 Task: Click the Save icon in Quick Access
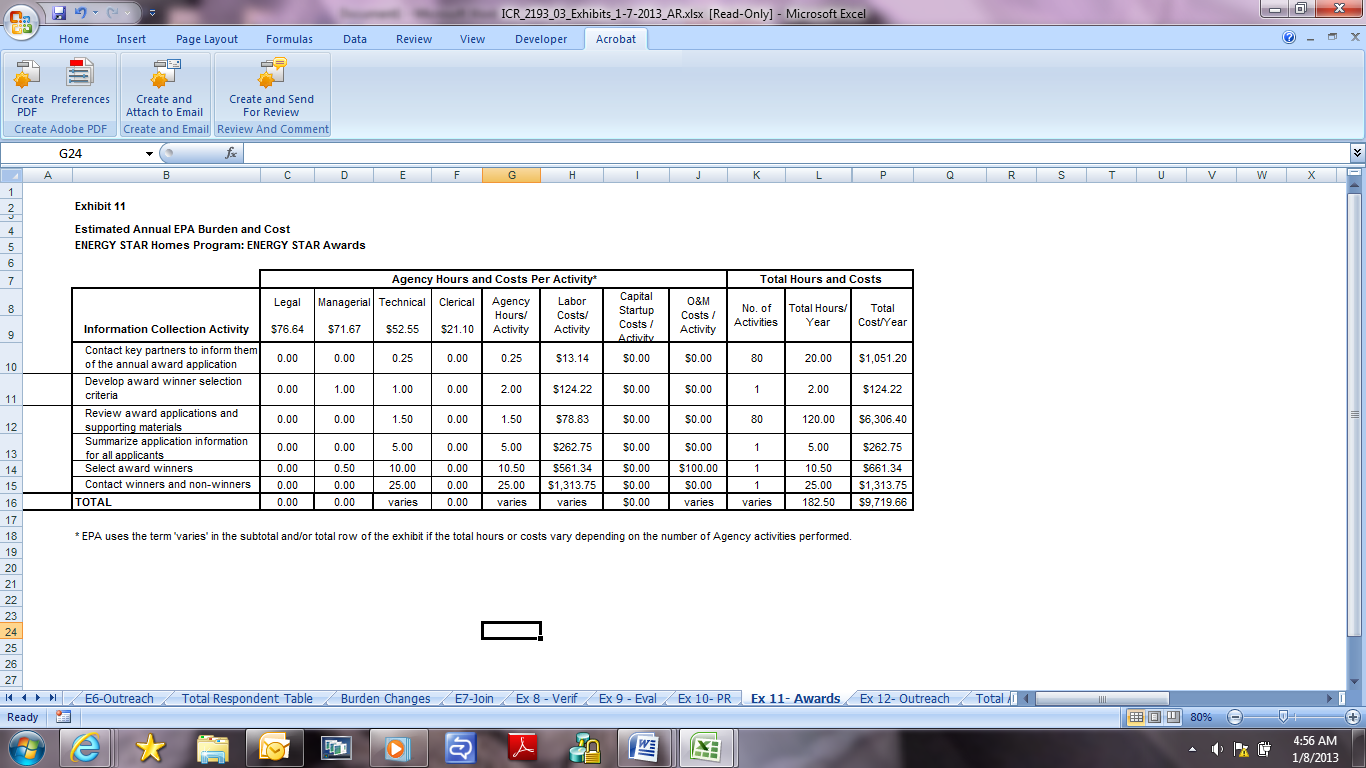tap(59, 14)
